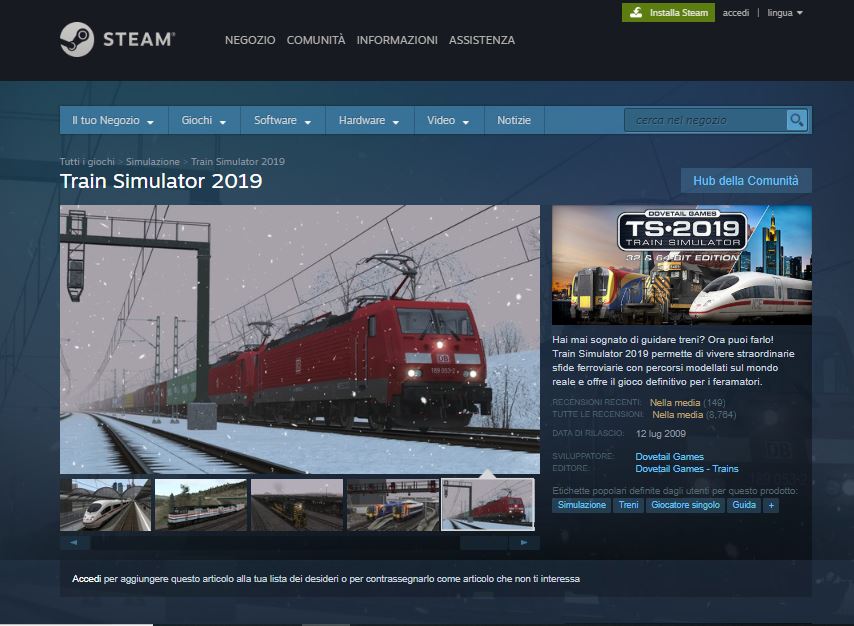The image size is (854, 626).
Task: Click the thumbnail strip scrollbar handle
Action: pos(484,543)
